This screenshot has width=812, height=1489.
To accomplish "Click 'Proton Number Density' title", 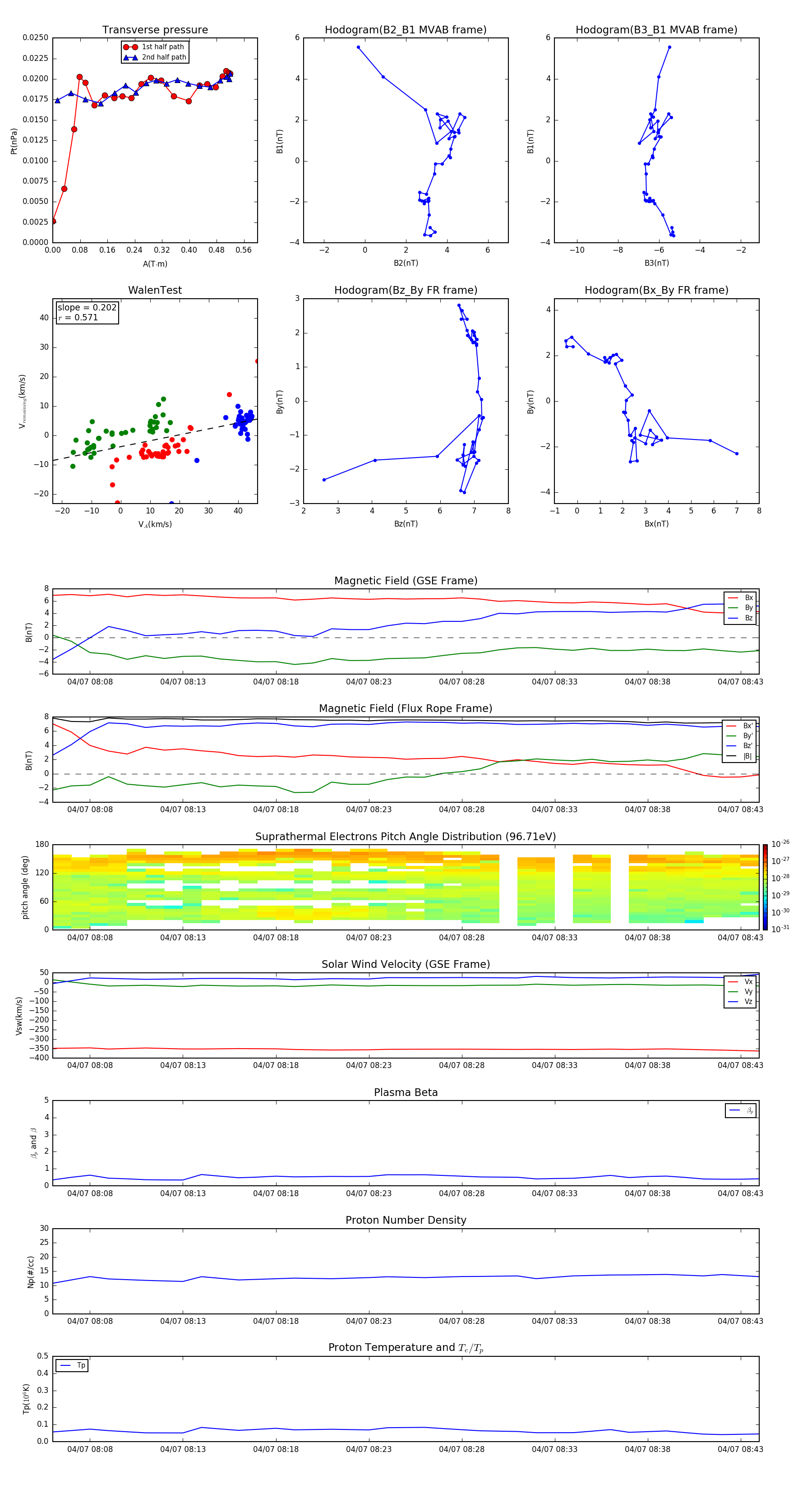I will (x=406, y=1220).
